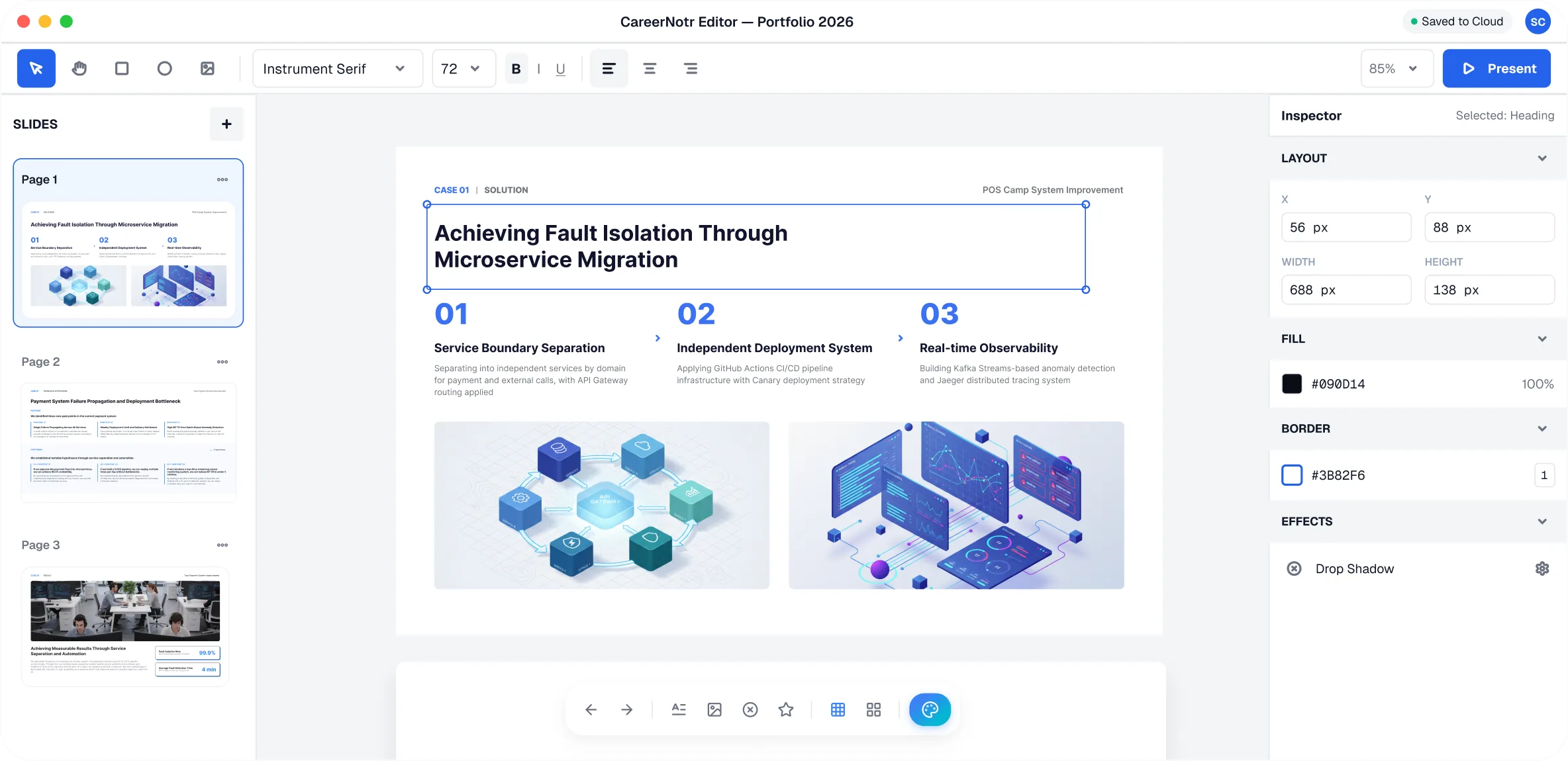Collapse the EFFECTS section

pos(1542,521)
